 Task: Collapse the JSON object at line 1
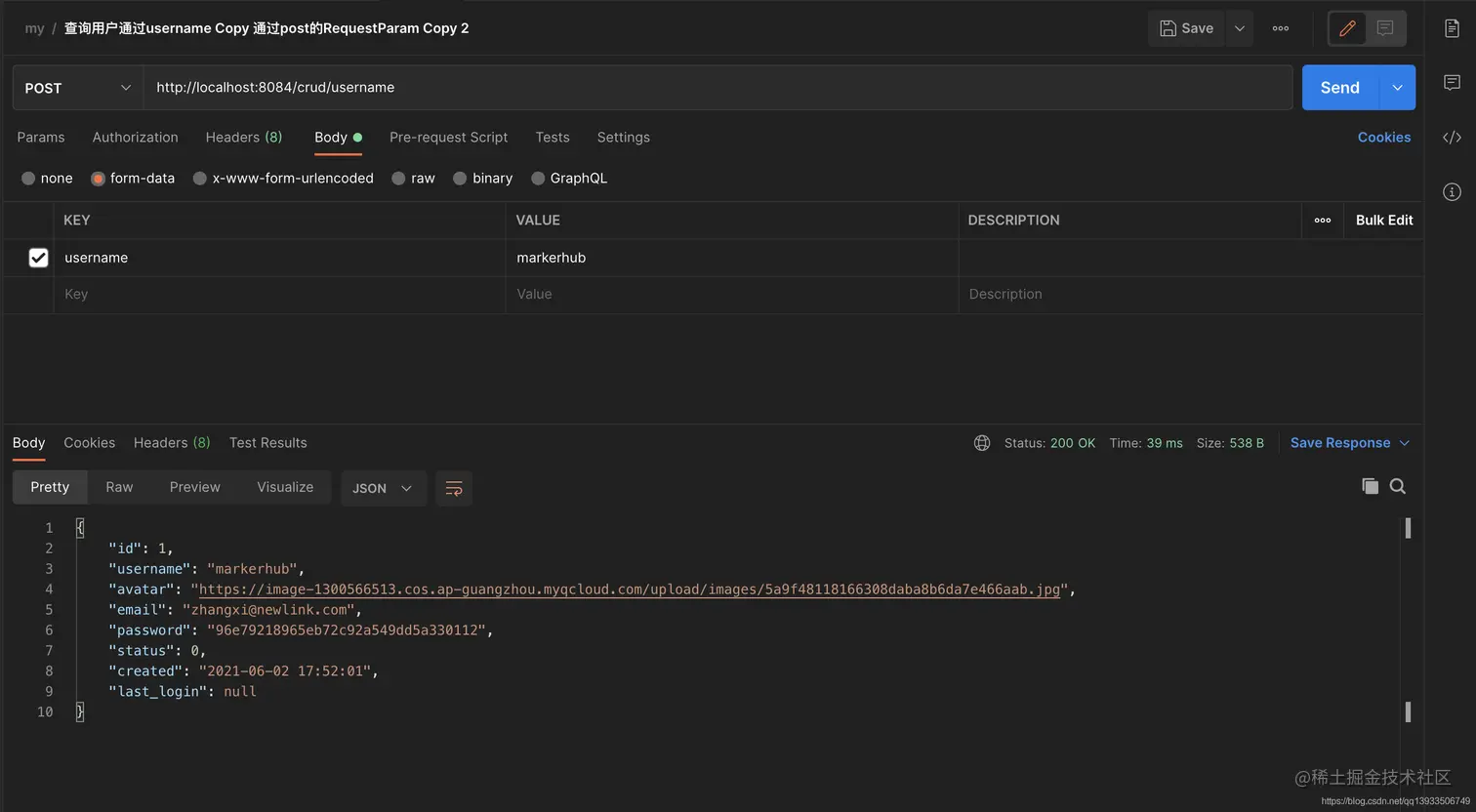(x=80, y=528)
